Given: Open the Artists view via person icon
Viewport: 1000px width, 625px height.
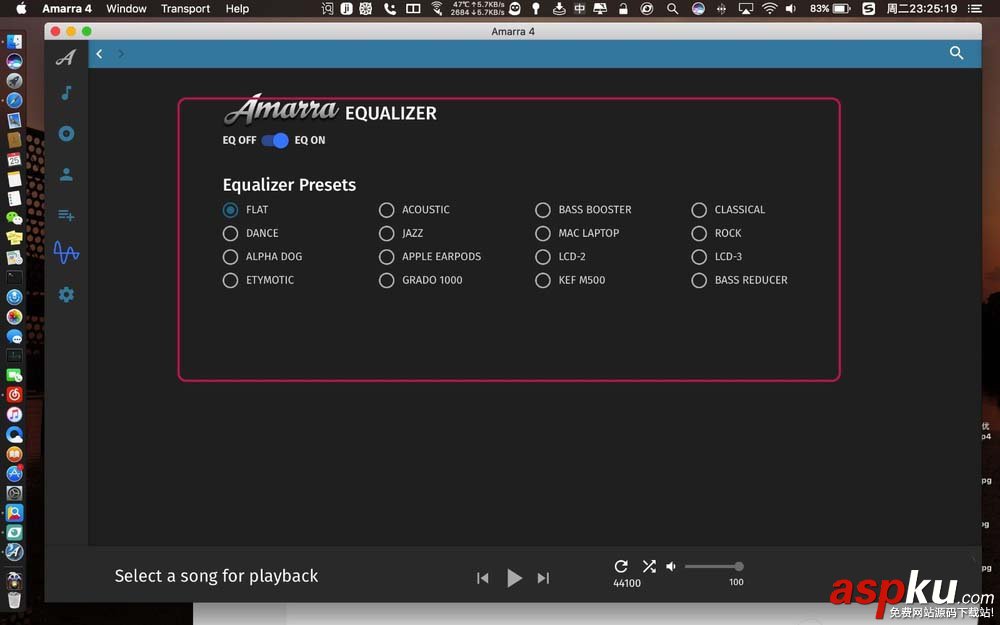Looking at the screenshot, I should tap(66, 174).
